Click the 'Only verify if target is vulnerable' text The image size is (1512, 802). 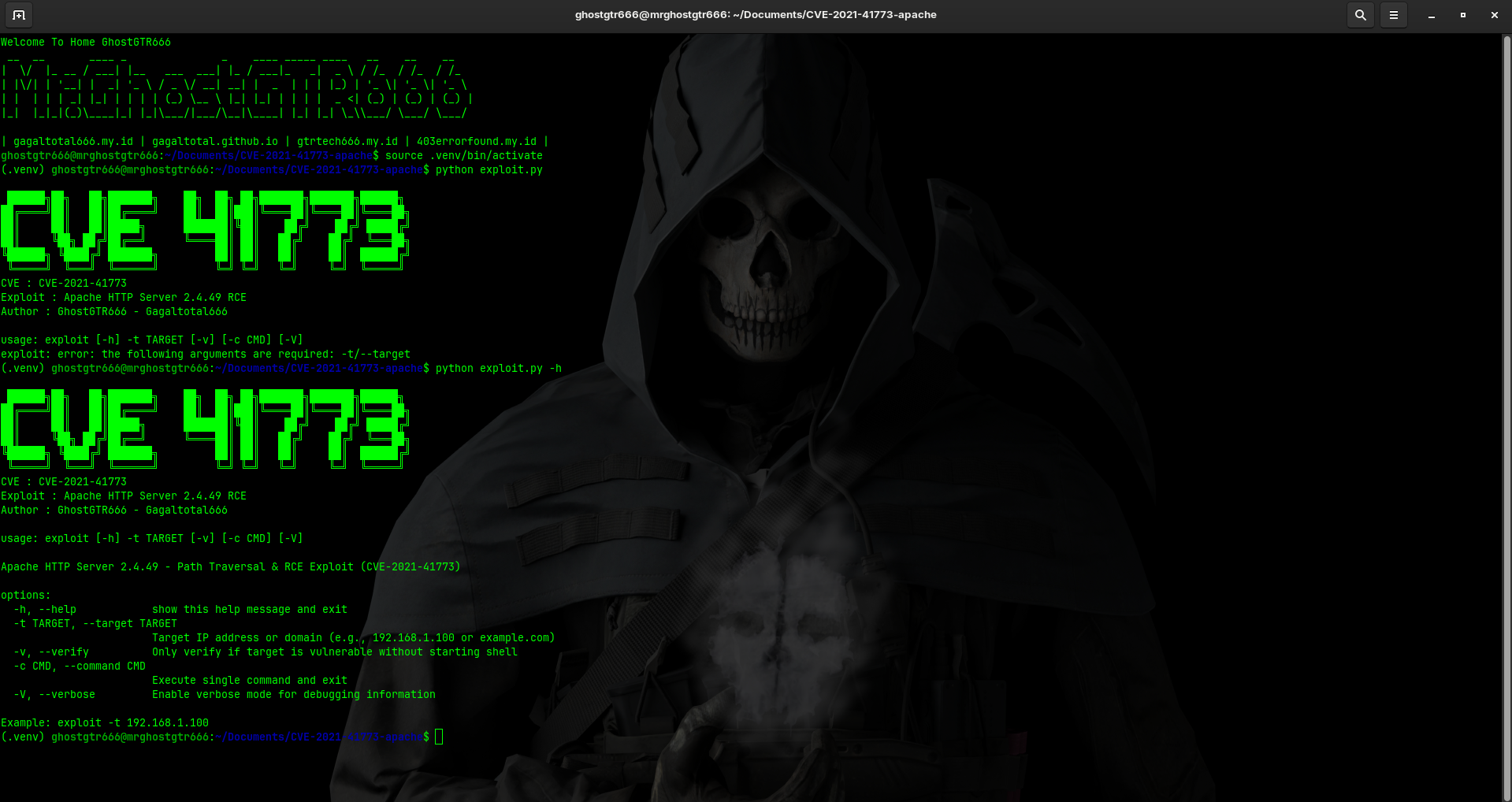335,652
